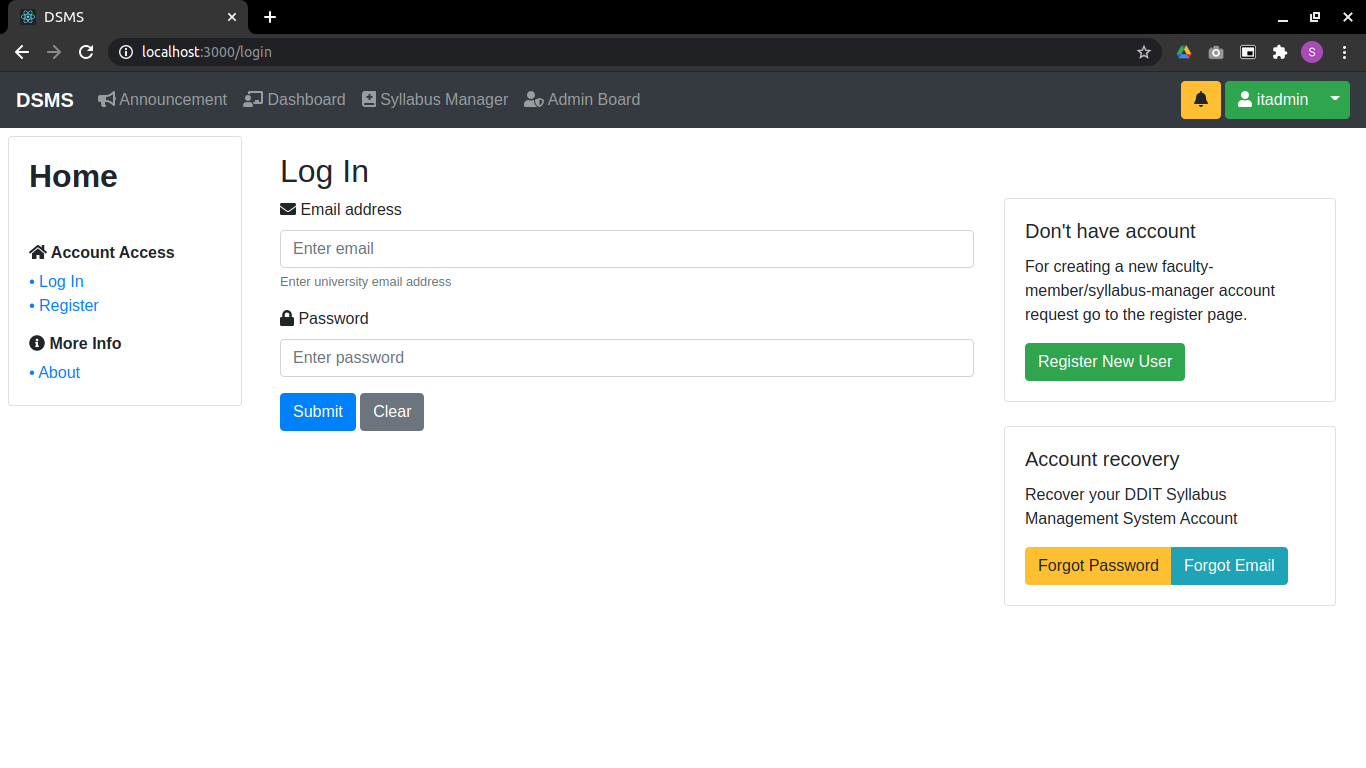
Task: Click the More Info circle icon
Action: pos(36,343)
